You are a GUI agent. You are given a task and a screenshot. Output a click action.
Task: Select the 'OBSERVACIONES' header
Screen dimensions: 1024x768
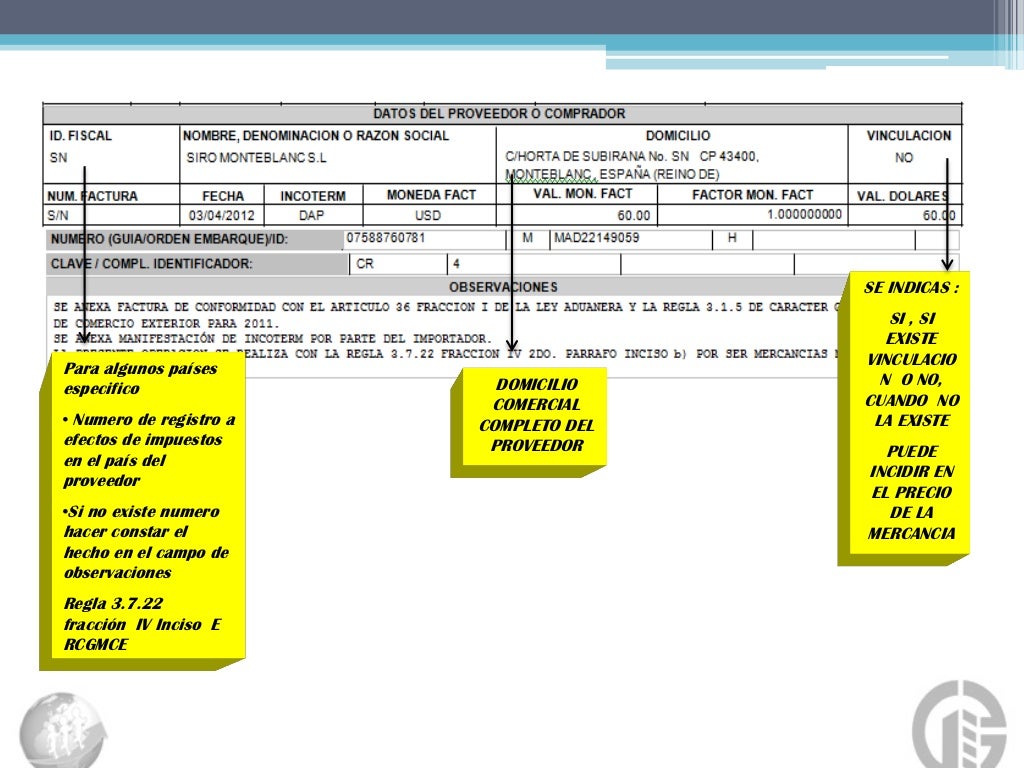point(503,287)
